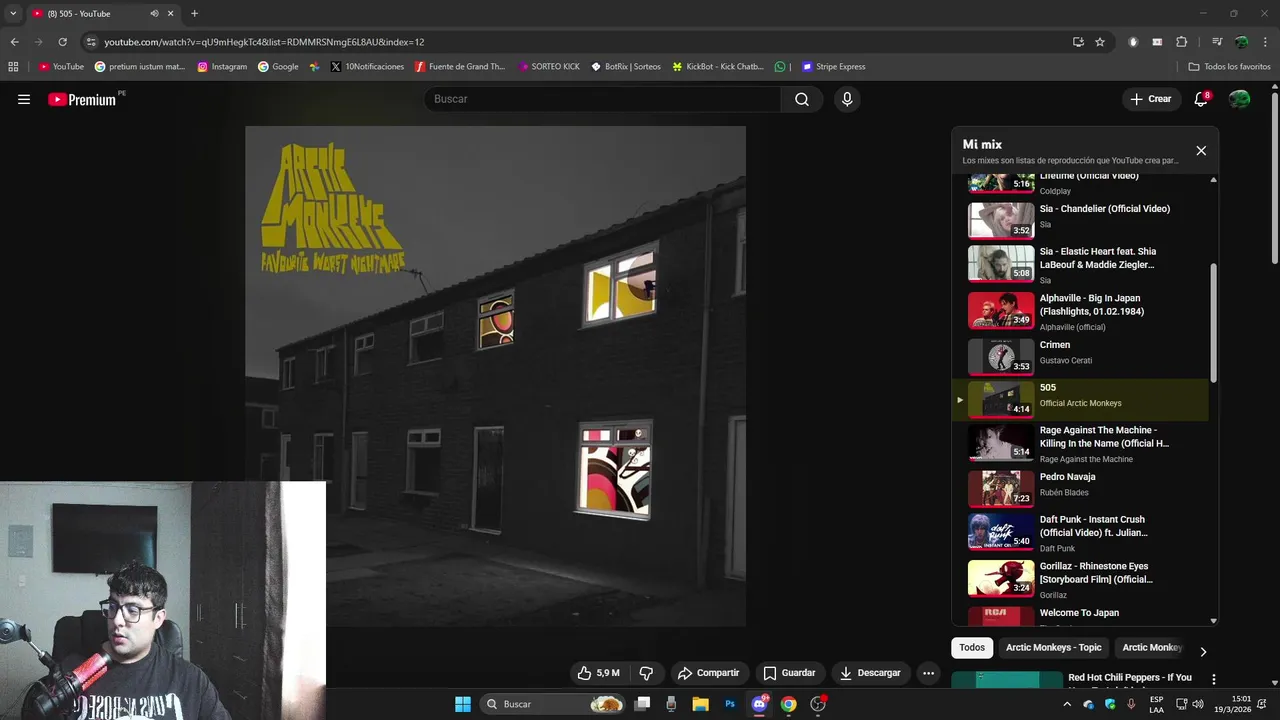Image resolution: width=1280 pixels, height=720 pixels.
Task: Open the Todos los favoritos bookmarks folder
Action: coord(1229,67)
